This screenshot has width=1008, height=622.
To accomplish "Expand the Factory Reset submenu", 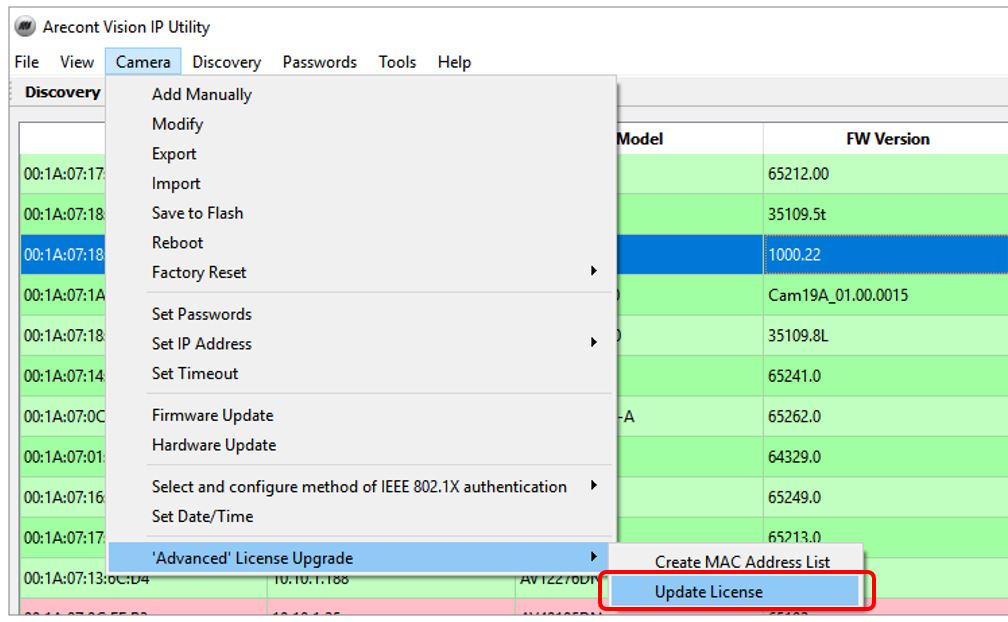I will click(x=362, y=272).
